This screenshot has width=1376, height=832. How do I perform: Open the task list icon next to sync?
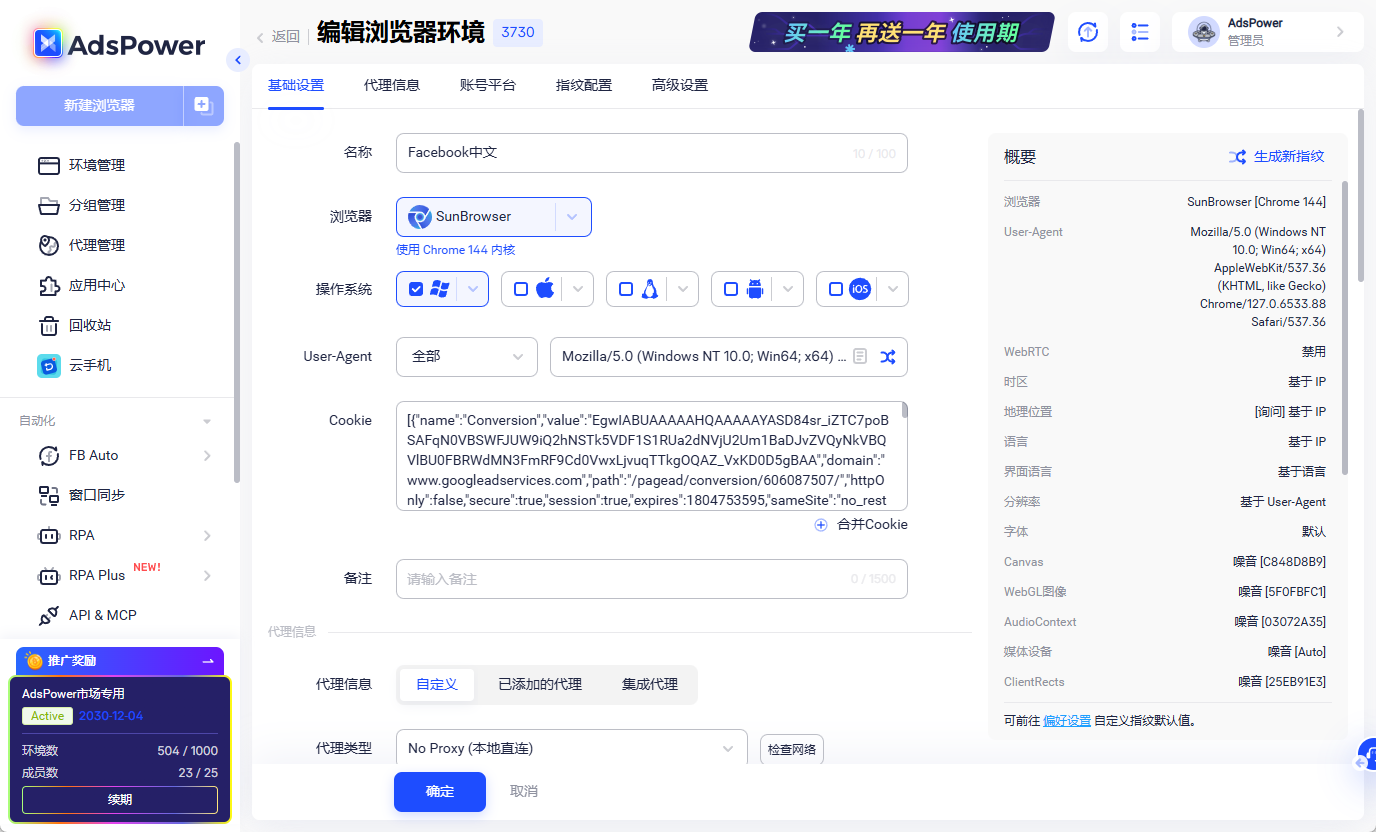pyautogui.click(x=1140, y=32)
